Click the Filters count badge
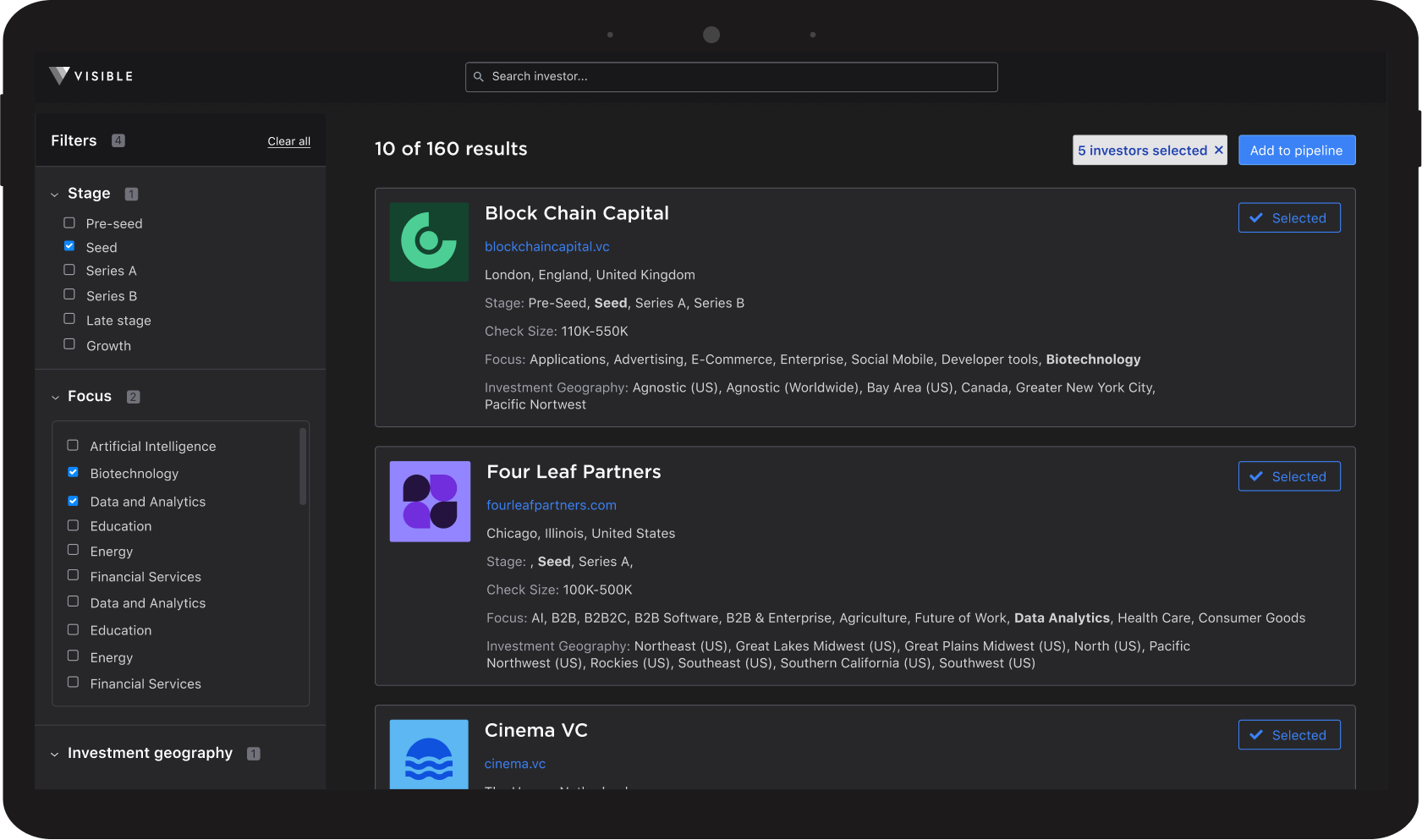1422x840 pixels. tap(118, 140)
